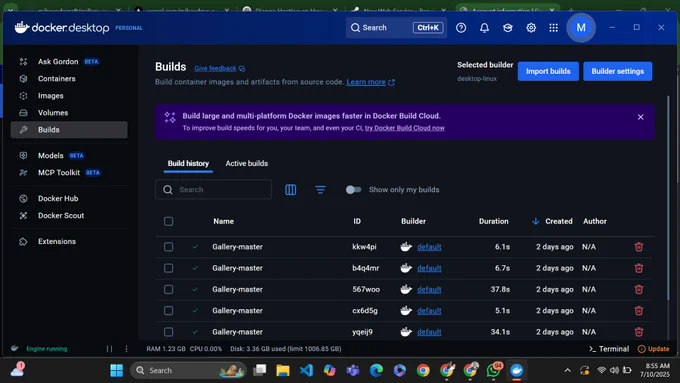This screenshot has height=383, width=680.
Task: Delete build cx6d5g with trash icon
Action: (x=639, y=311)
